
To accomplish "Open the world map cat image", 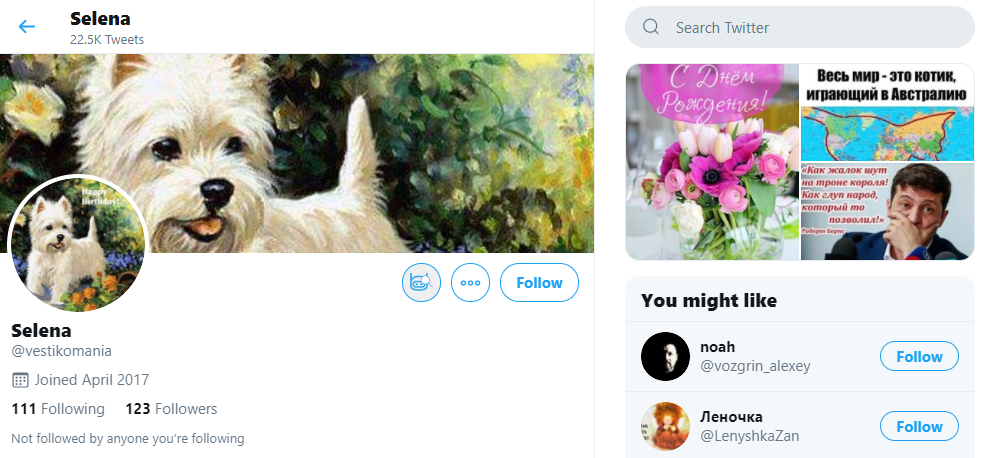I will pyautogui.click(x=887, y=112).
